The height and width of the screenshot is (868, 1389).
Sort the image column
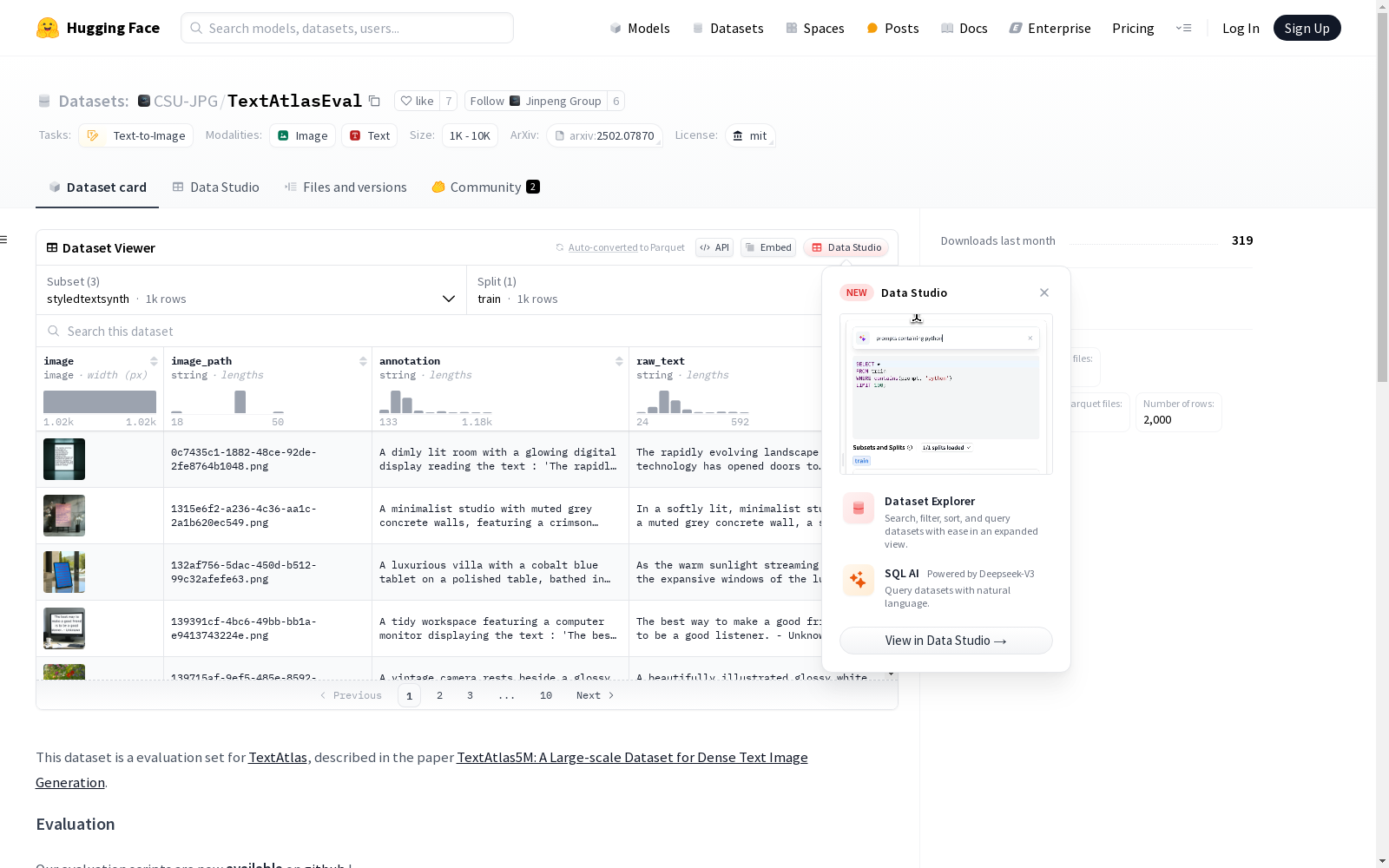tap(154, 361)
